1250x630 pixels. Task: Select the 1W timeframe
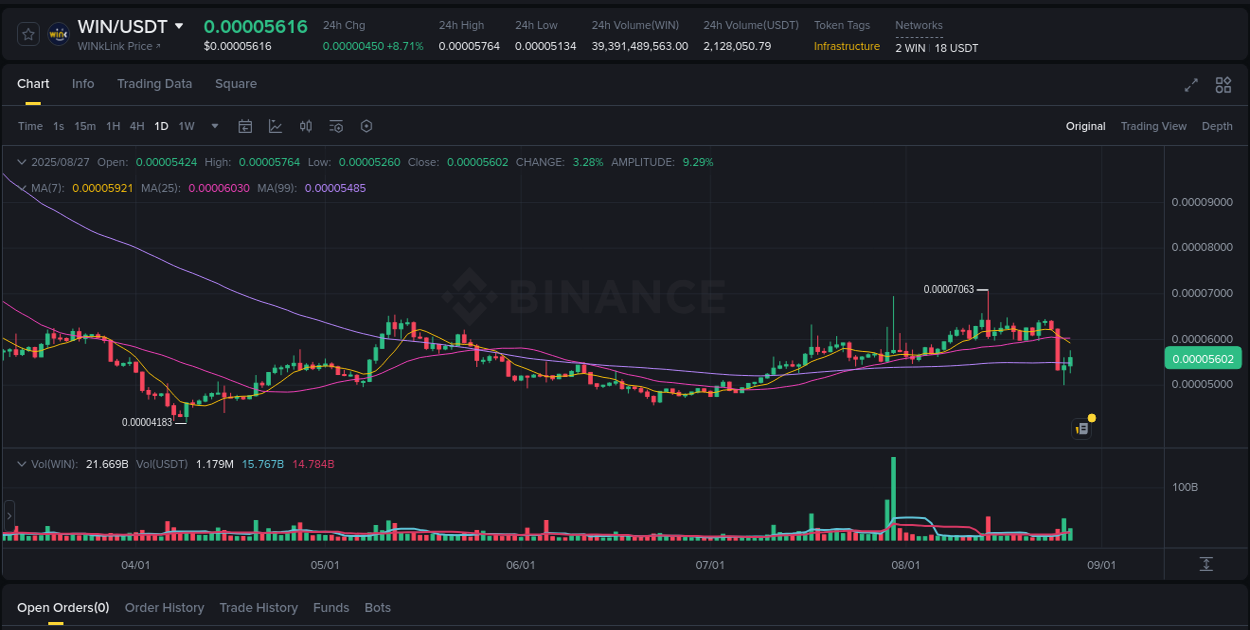coord(186,126)
